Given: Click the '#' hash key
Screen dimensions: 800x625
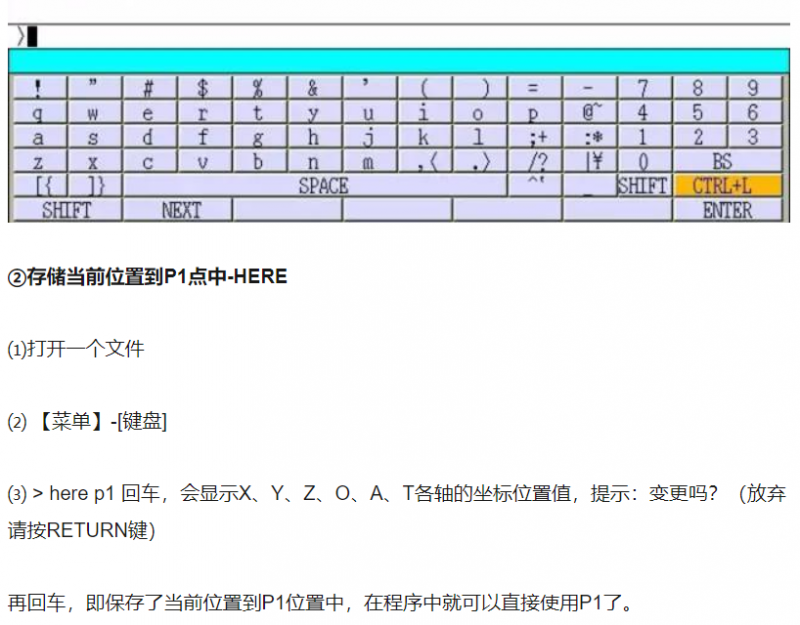Looking at the screenshot, I should point(149,88).
